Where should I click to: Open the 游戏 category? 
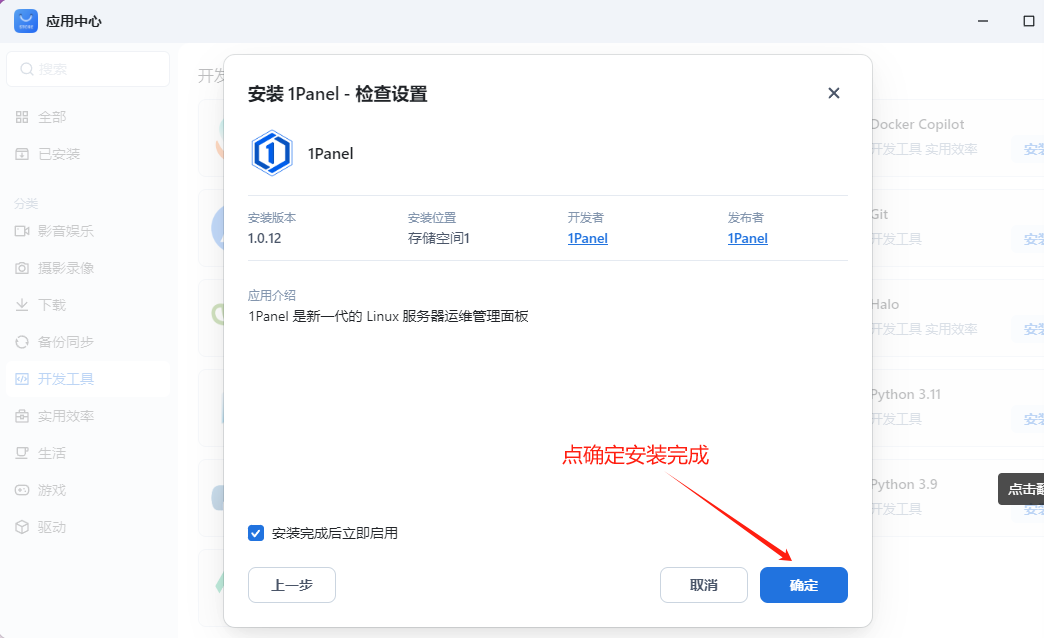coord(88,490)
